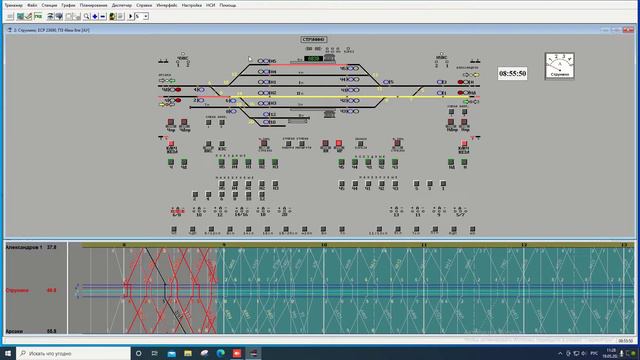Click the blue plus zoom-in toolbar icon
640x360 pixels.
click(x=95, y=16)
